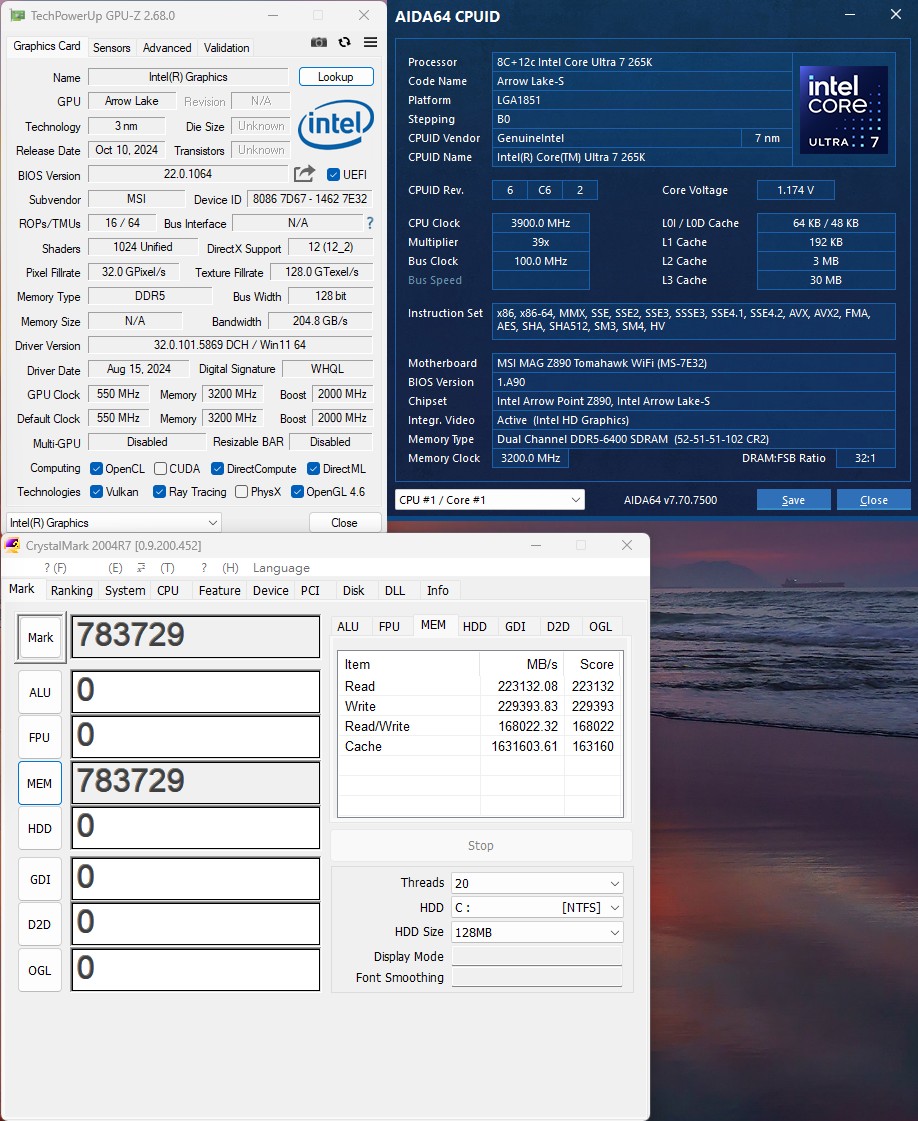Click the Driver Version field in GPU-Z

(230, 345)
